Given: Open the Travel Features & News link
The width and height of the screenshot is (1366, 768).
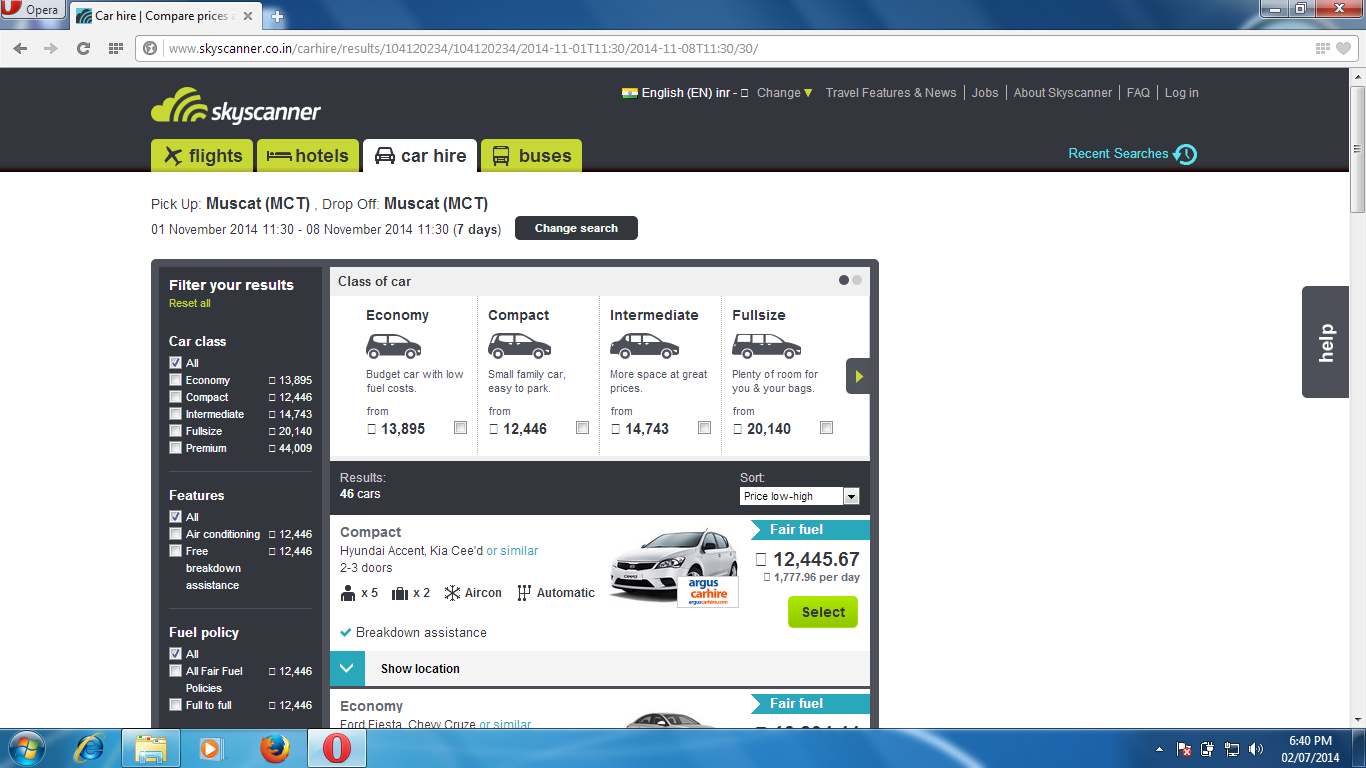Looking at the screenshot, I should (x=891, y=93).
